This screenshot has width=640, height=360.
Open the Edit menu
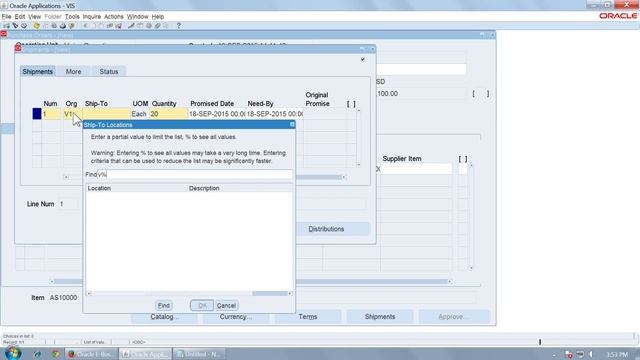tap(20, 17)
